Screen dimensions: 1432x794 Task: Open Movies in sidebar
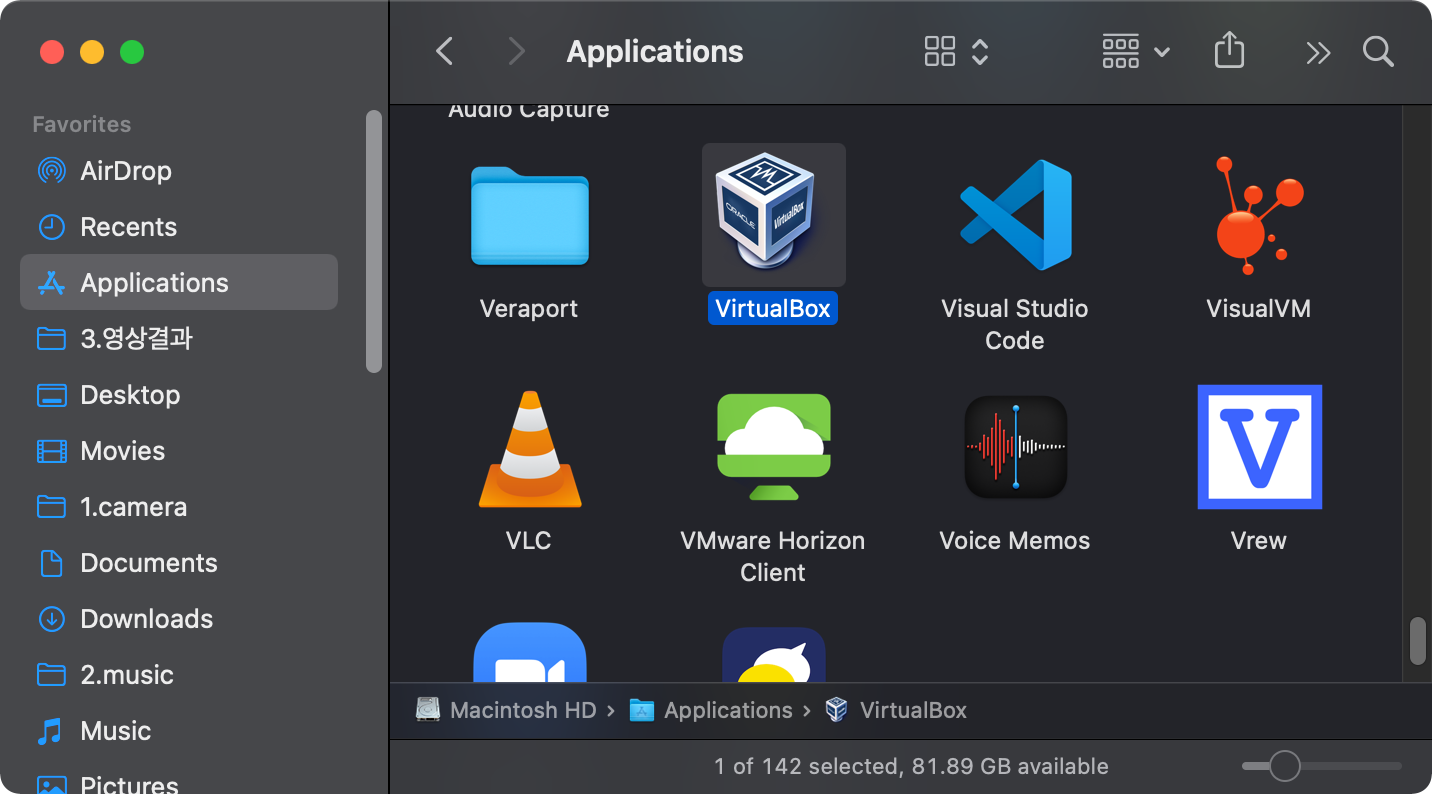(179, 451)
